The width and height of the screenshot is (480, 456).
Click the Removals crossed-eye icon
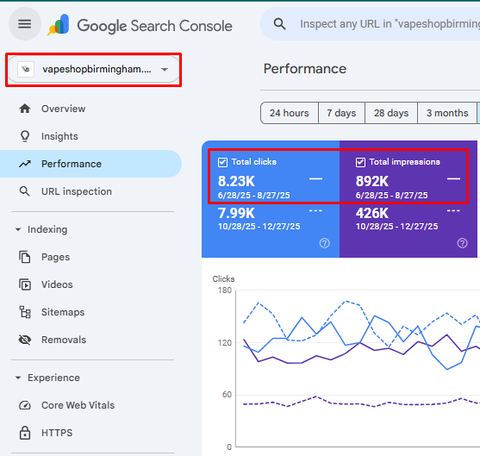pos(25,340)
